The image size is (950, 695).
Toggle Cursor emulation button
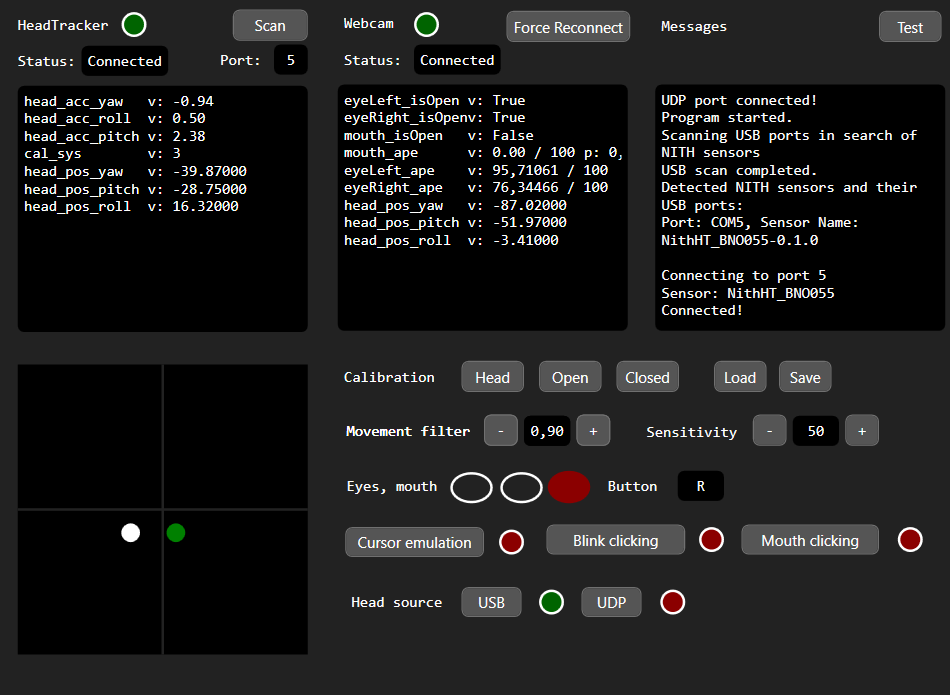414,542
